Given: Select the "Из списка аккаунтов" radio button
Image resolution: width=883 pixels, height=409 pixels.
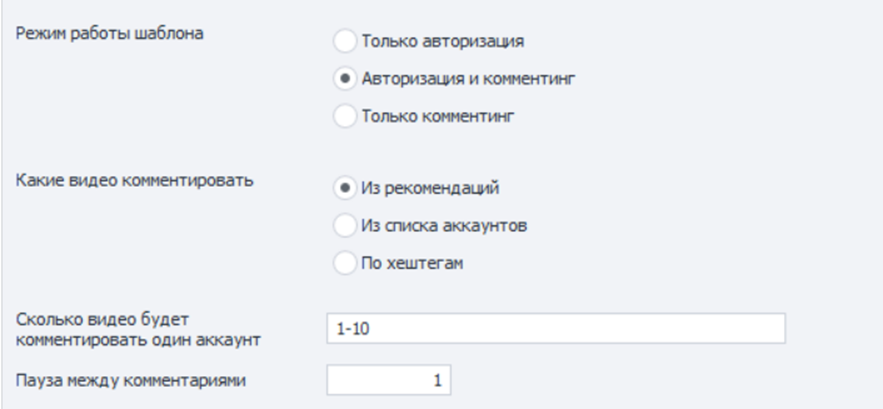Looking at the screenshot, I should pyautogui.click(x=344, y=224).
